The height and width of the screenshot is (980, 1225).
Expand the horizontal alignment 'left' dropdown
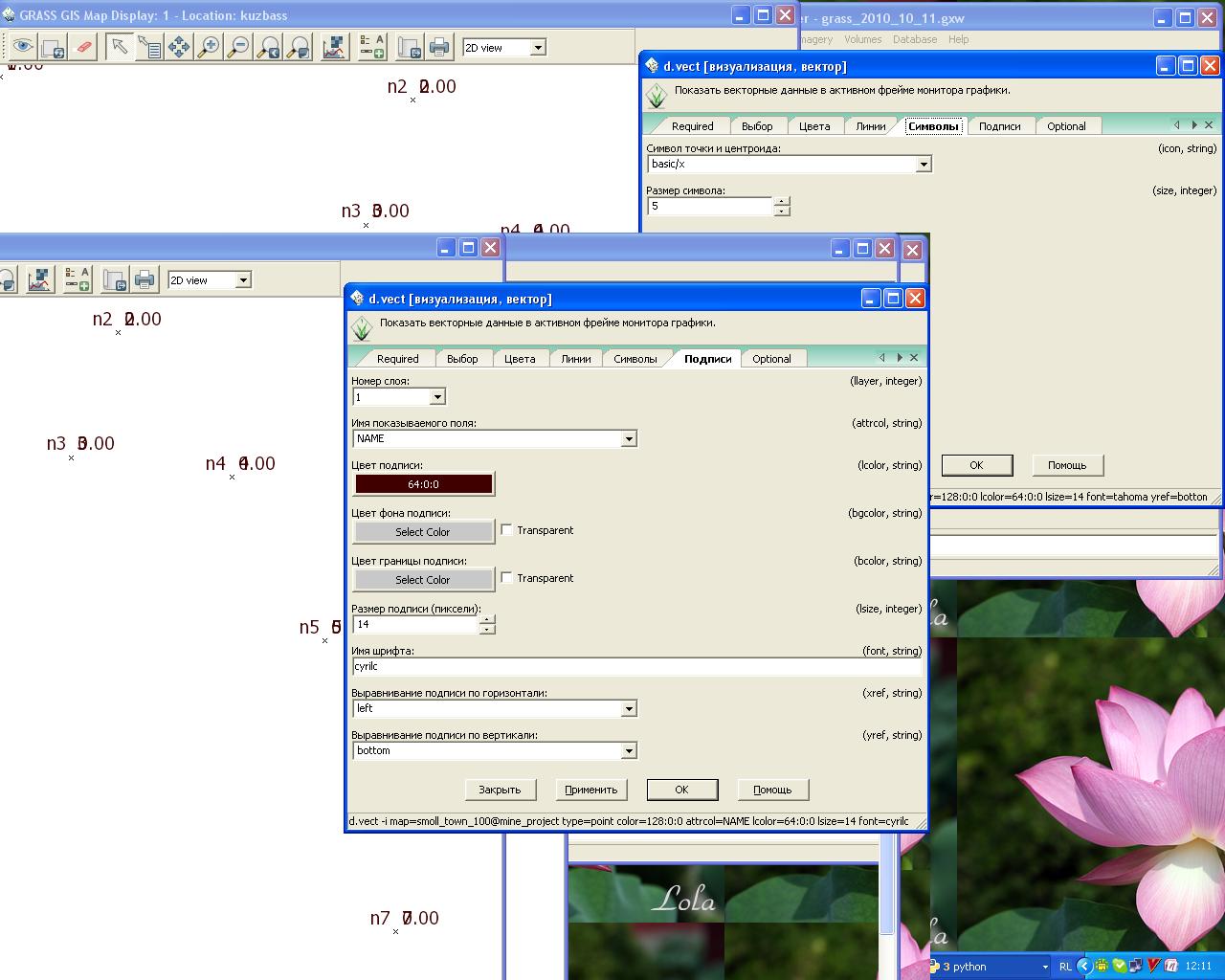coord(629,709)
